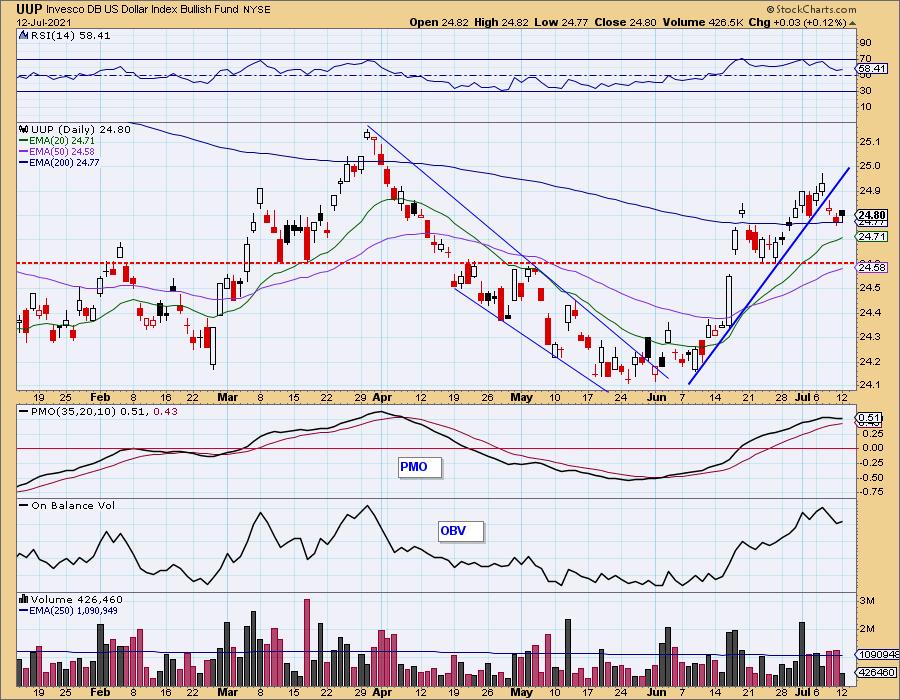Click the RSI(14) 58.41 legend text
900x700 pixels.
(70, 35)
